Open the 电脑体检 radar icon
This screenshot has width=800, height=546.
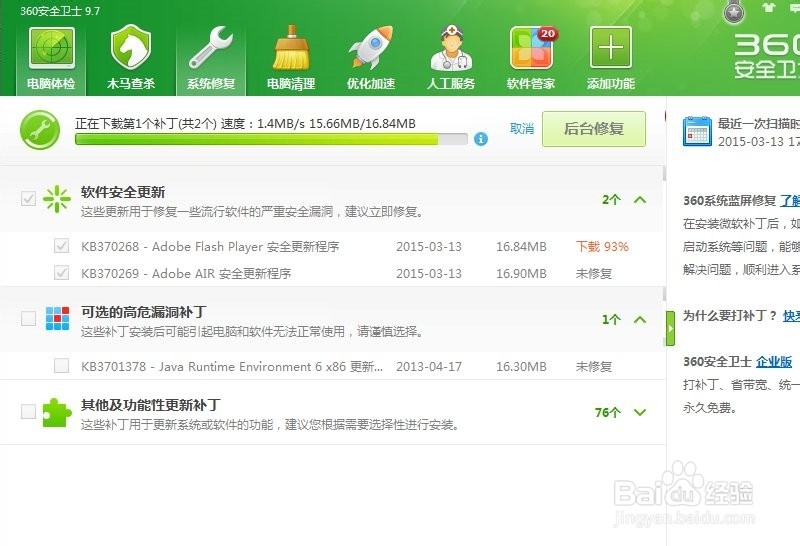click(x=52, y=48)
